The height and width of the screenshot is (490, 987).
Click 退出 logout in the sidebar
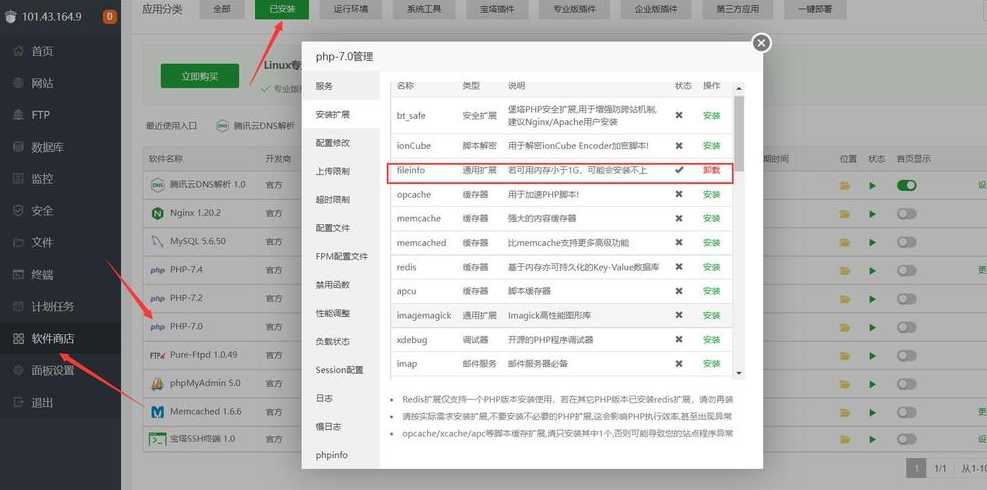coord(42,402)
